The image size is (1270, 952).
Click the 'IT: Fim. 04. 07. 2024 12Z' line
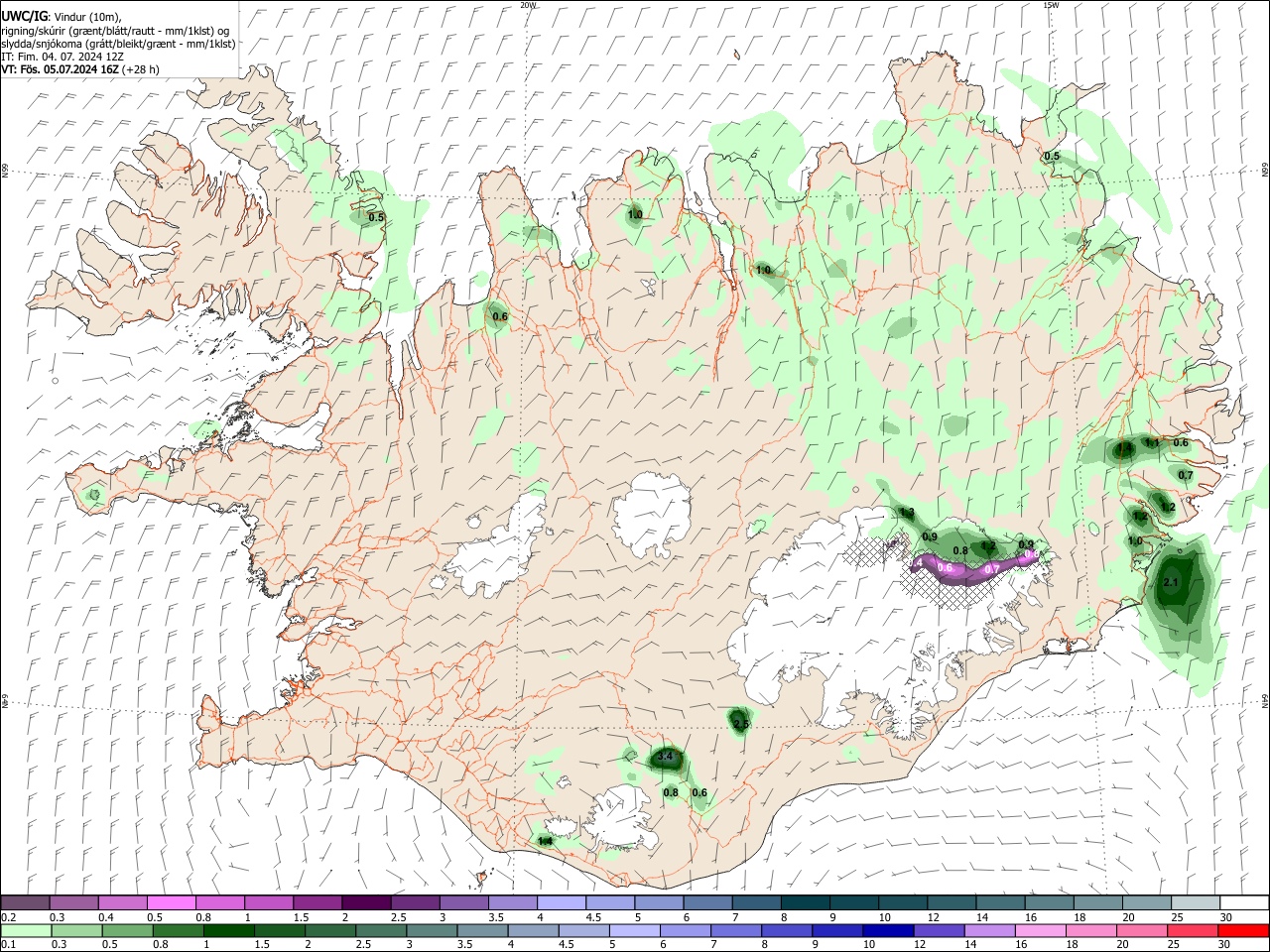(x=61, y=57)
